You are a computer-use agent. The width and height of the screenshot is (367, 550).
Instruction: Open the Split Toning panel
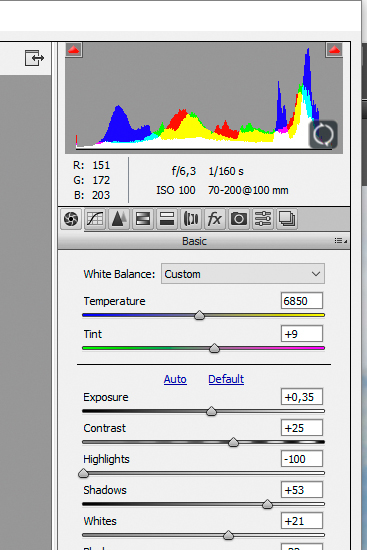(x=167, y=219)
